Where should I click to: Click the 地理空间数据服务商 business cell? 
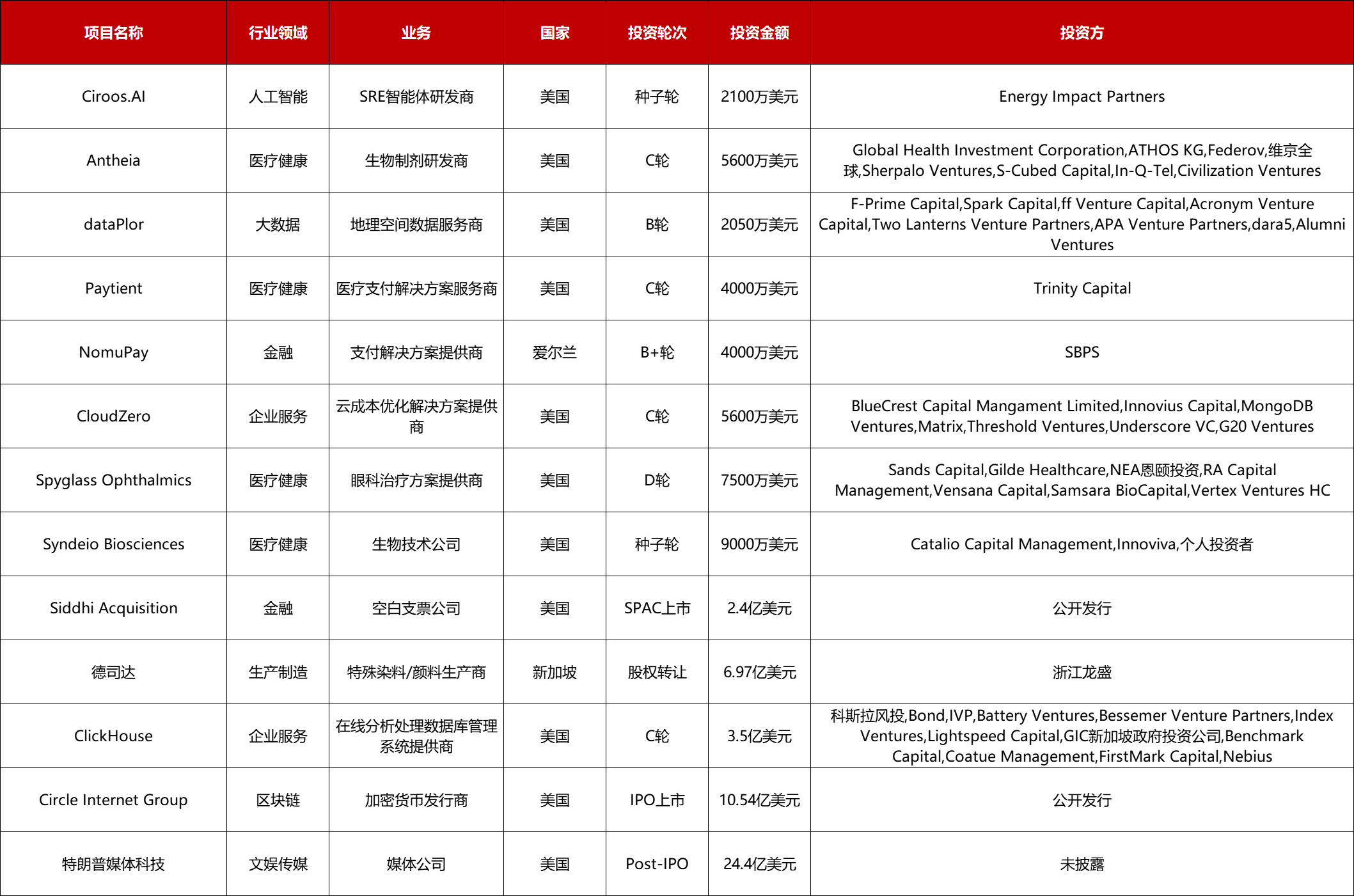click(416, 224)
